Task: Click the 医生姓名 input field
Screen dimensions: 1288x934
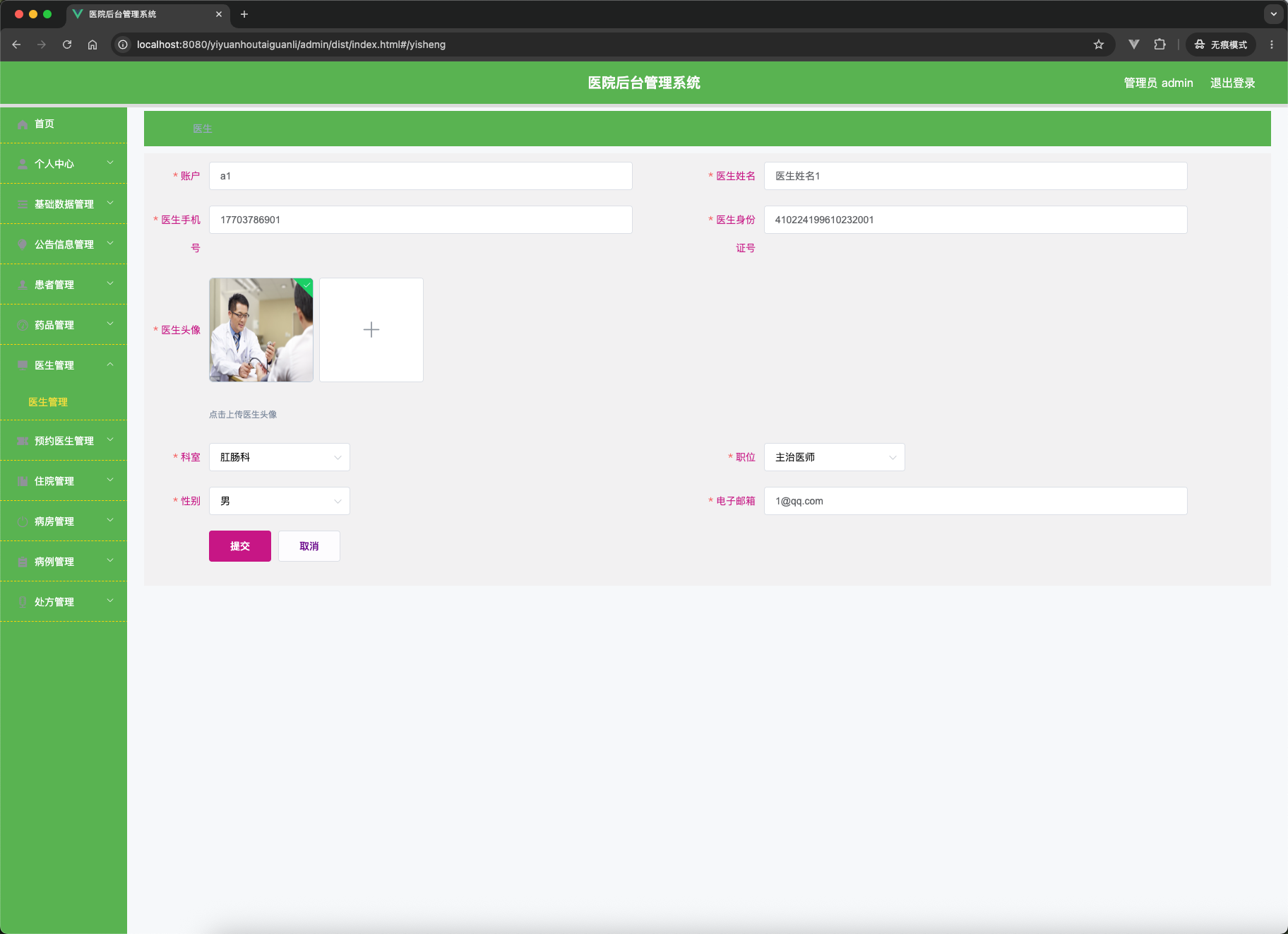Action: (976, 176)
